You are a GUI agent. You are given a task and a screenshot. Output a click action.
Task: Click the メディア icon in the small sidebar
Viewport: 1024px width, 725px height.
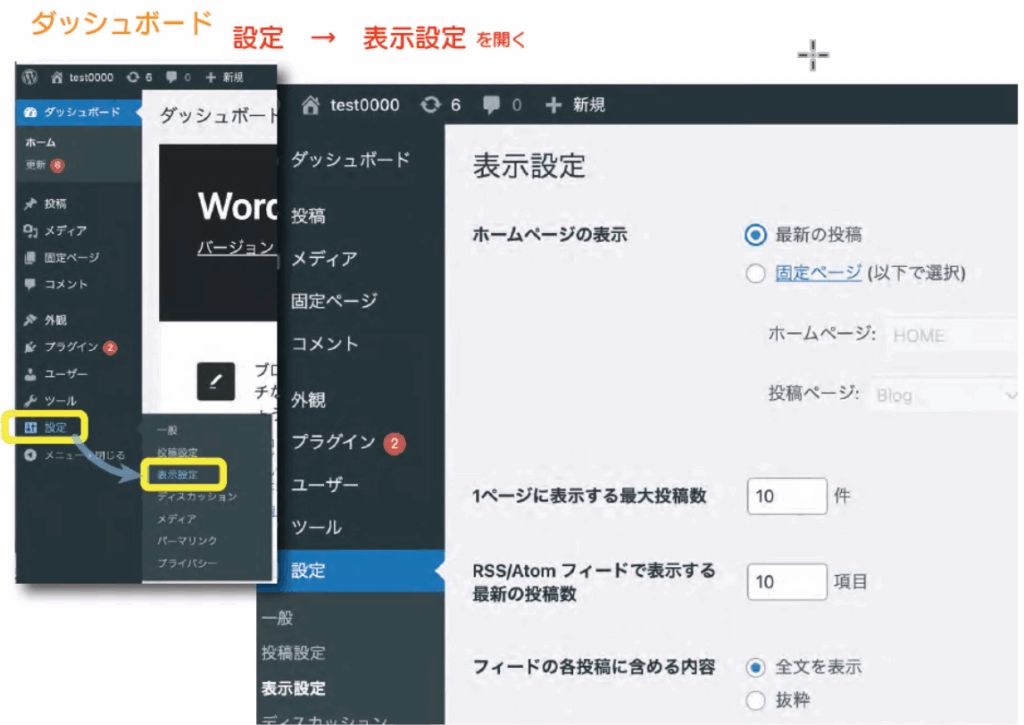30,231
